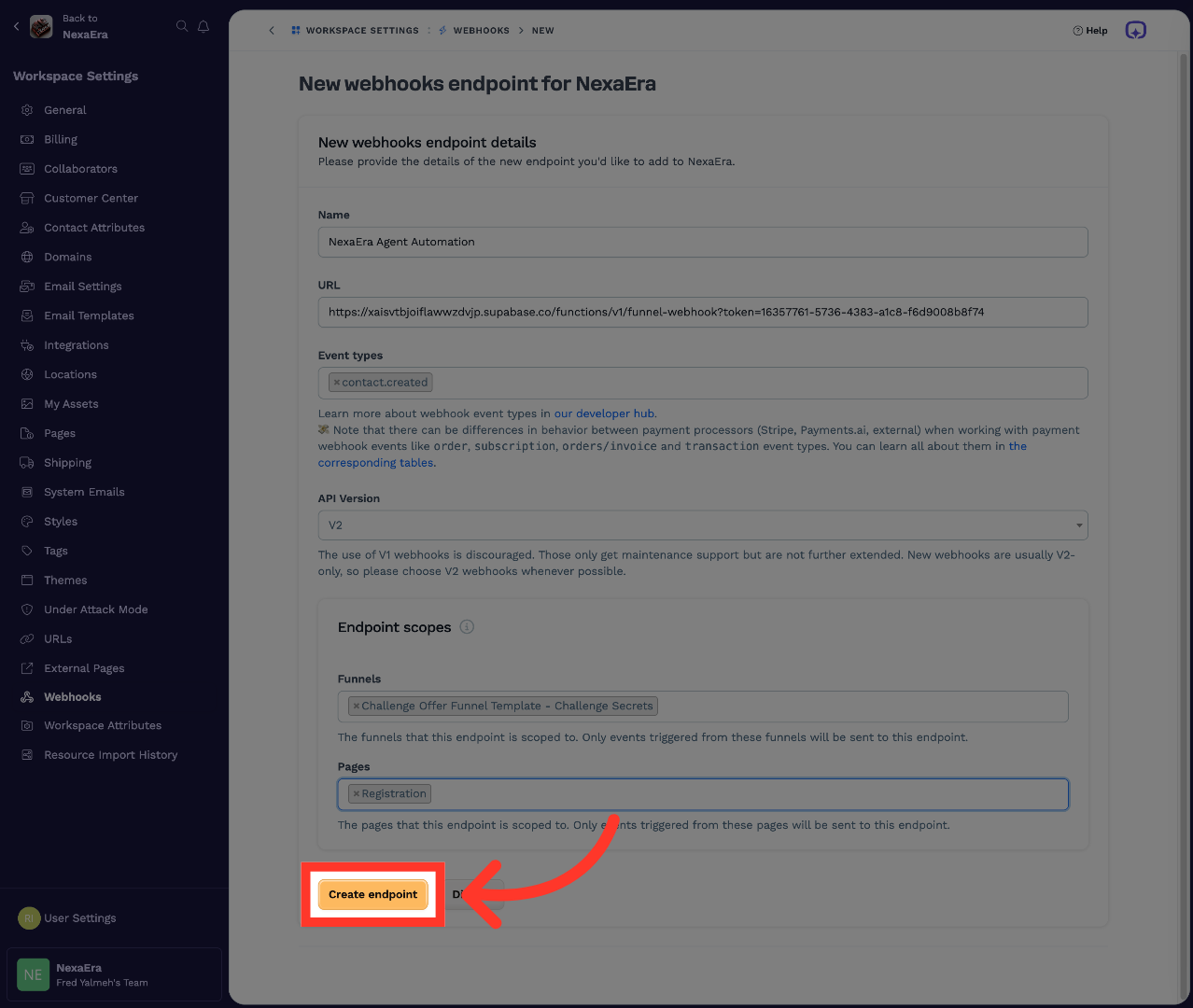
Task: Click the Endpoint scopes info icon
Action: pos(467,627)
